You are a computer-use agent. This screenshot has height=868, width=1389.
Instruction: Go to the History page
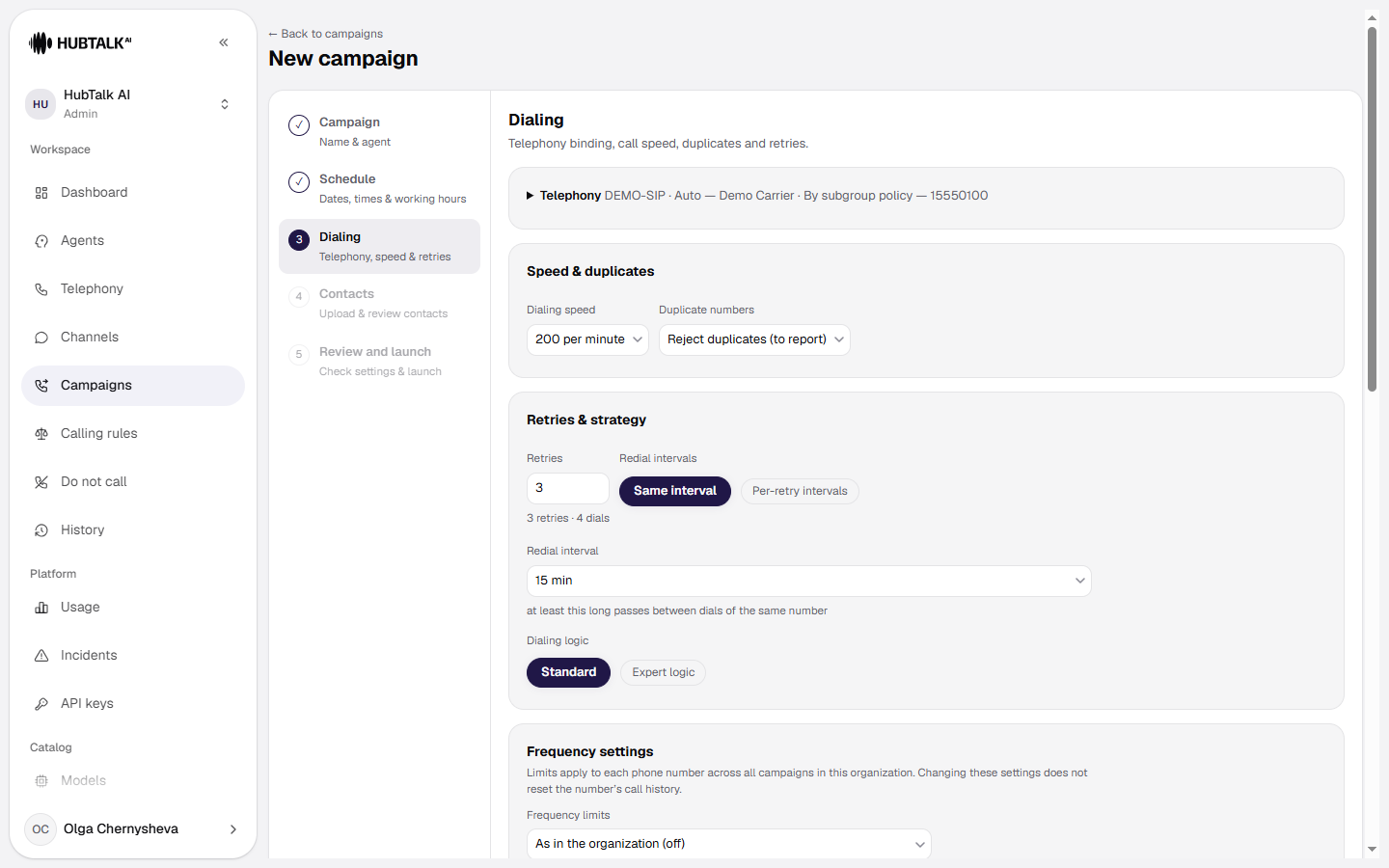[133, 530]
